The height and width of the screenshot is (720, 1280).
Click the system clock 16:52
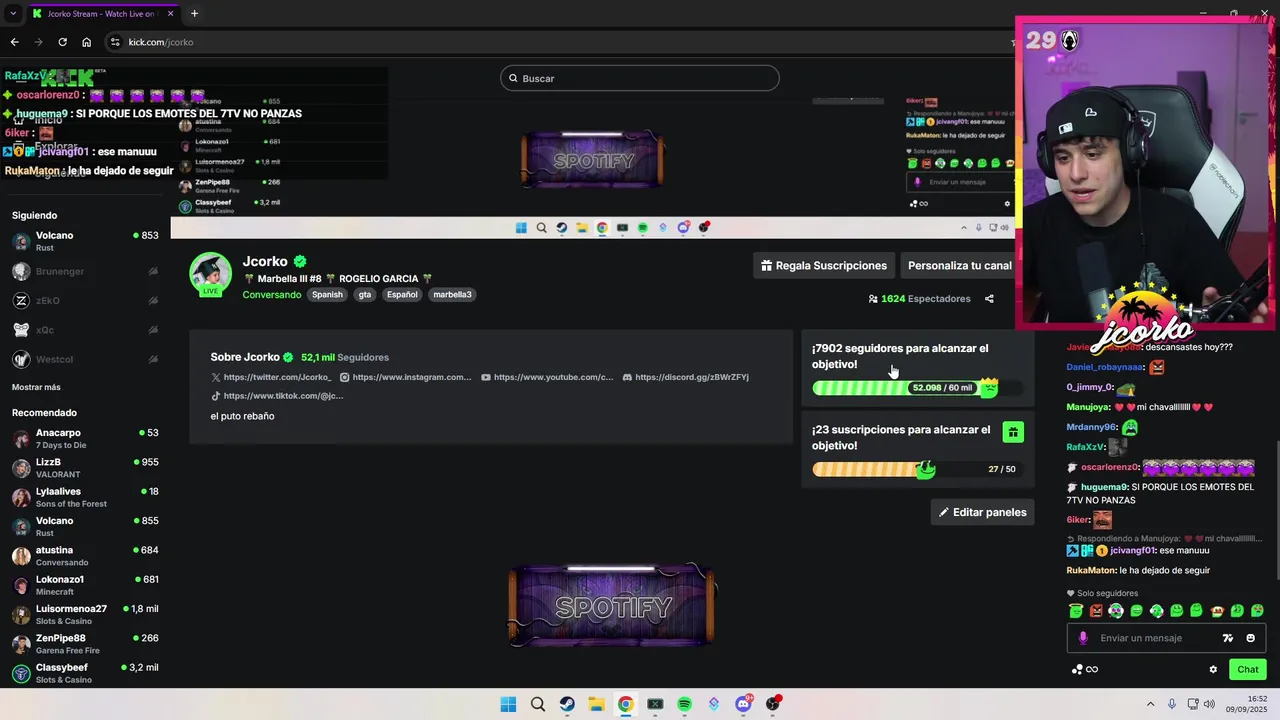point(1257,698)
